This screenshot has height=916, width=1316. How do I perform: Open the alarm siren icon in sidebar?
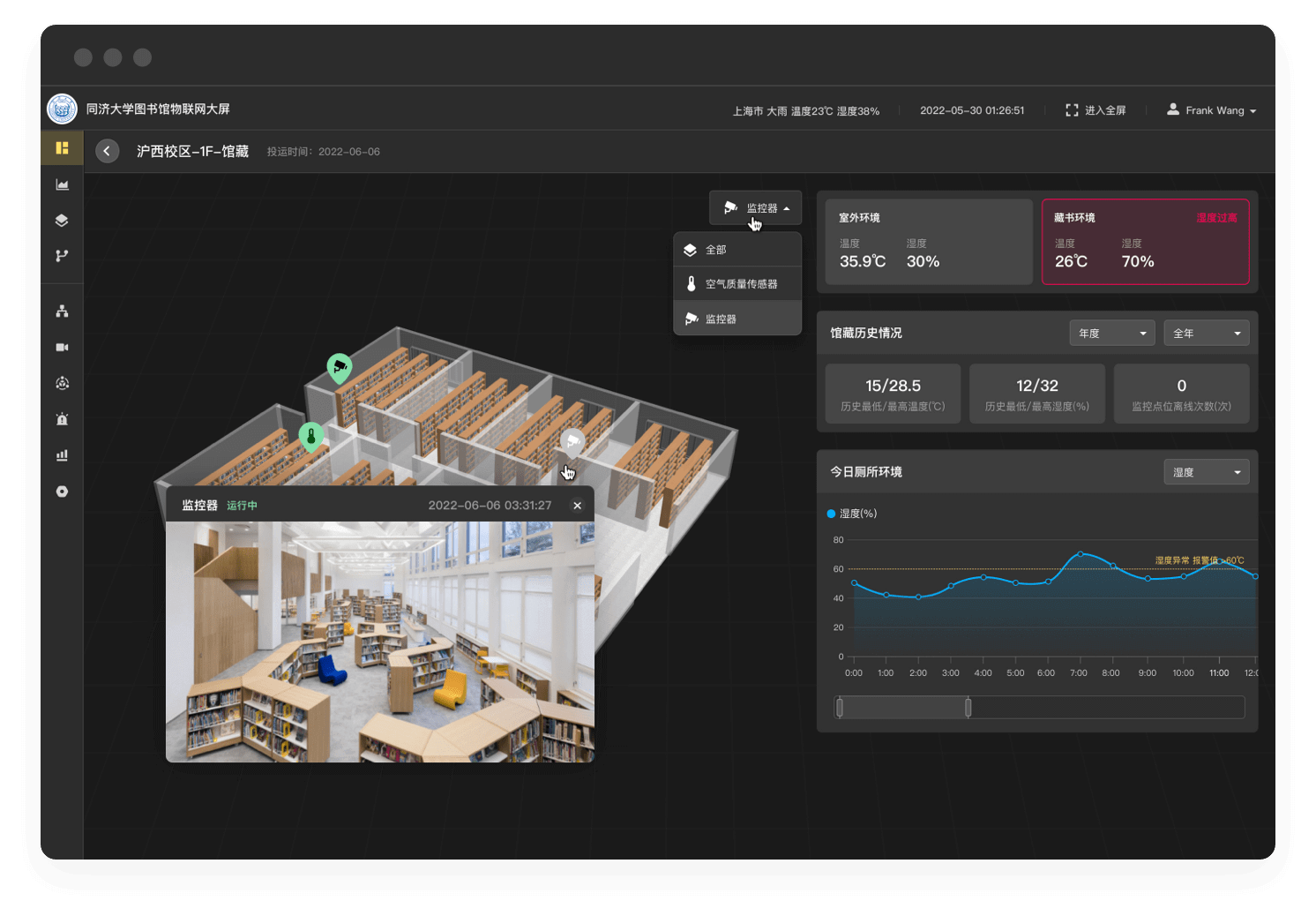[62, 419]
